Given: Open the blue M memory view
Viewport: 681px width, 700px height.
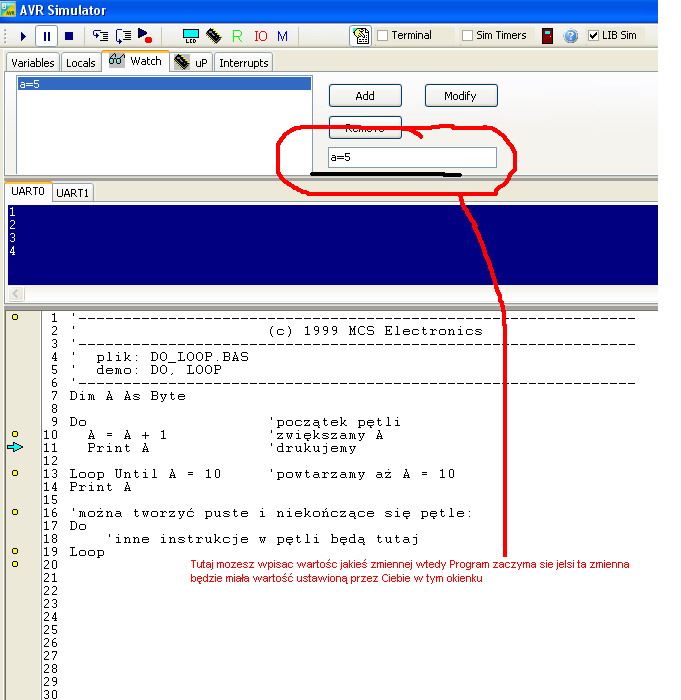Looking at the screenshot, I should point(282,36).
